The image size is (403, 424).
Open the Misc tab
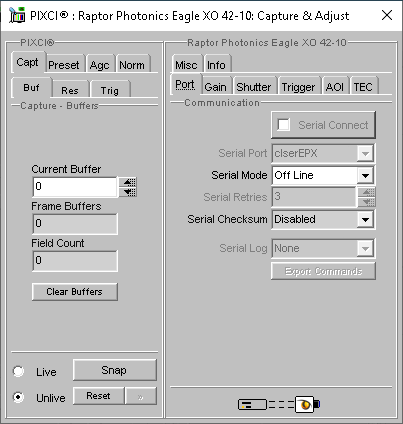187,64
